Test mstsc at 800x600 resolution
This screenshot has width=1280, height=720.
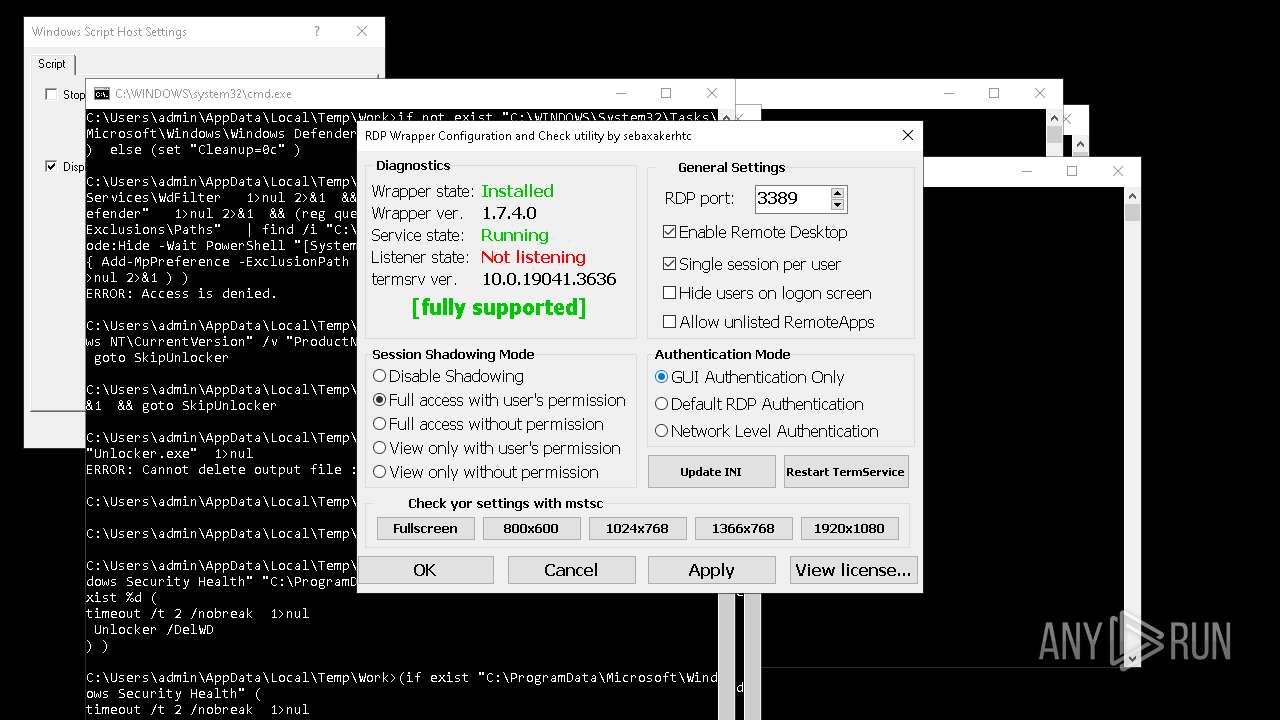(531, 528)
